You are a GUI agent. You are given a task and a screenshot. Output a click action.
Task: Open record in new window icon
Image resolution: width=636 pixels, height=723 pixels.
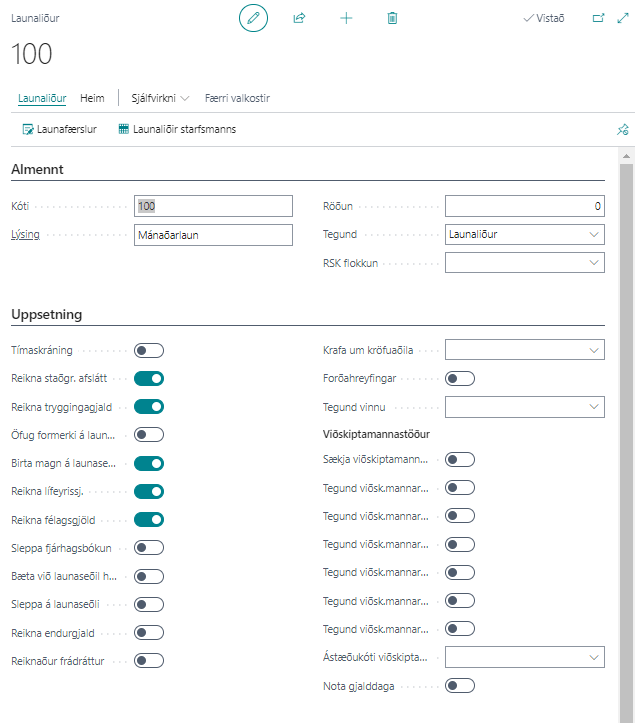[x=599, y=18]
